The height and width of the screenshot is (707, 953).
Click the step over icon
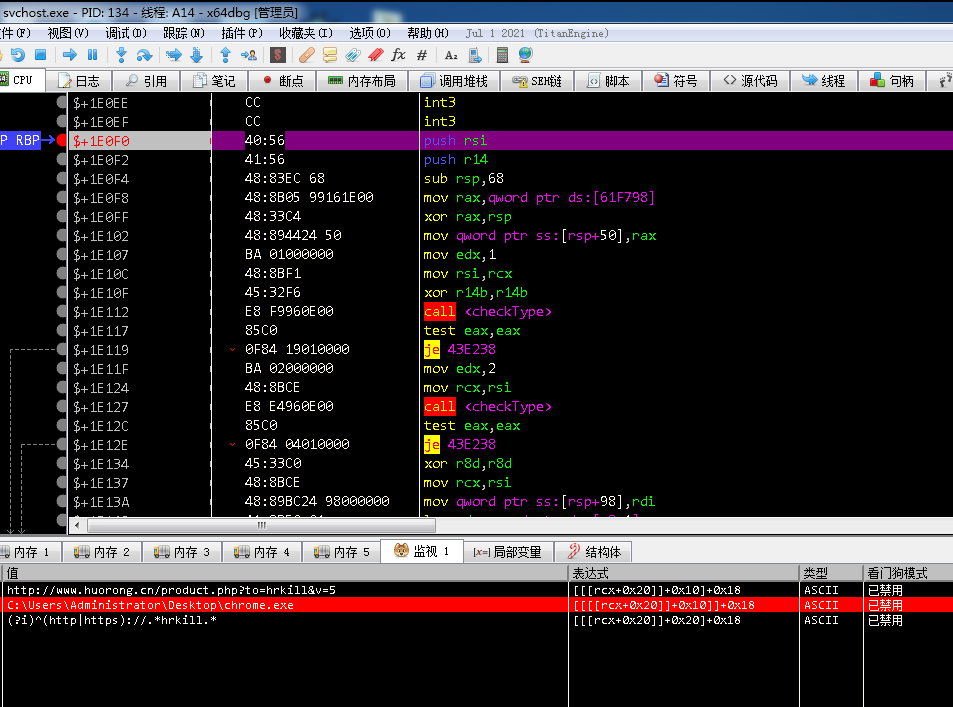pyautogui.click(x=144, y=55)
